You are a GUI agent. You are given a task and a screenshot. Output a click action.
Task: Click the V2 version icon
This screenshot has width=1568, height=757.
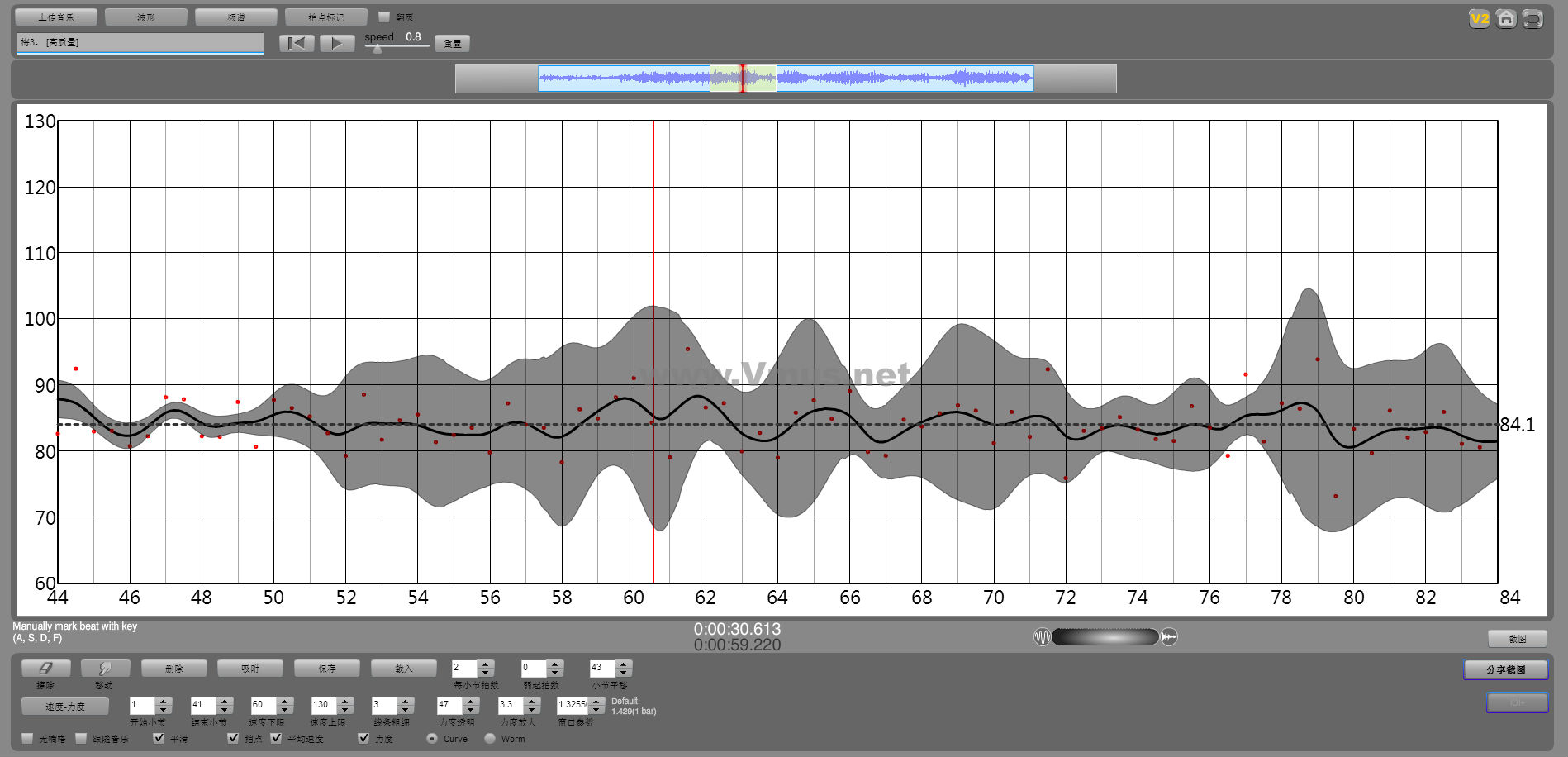1479,19
